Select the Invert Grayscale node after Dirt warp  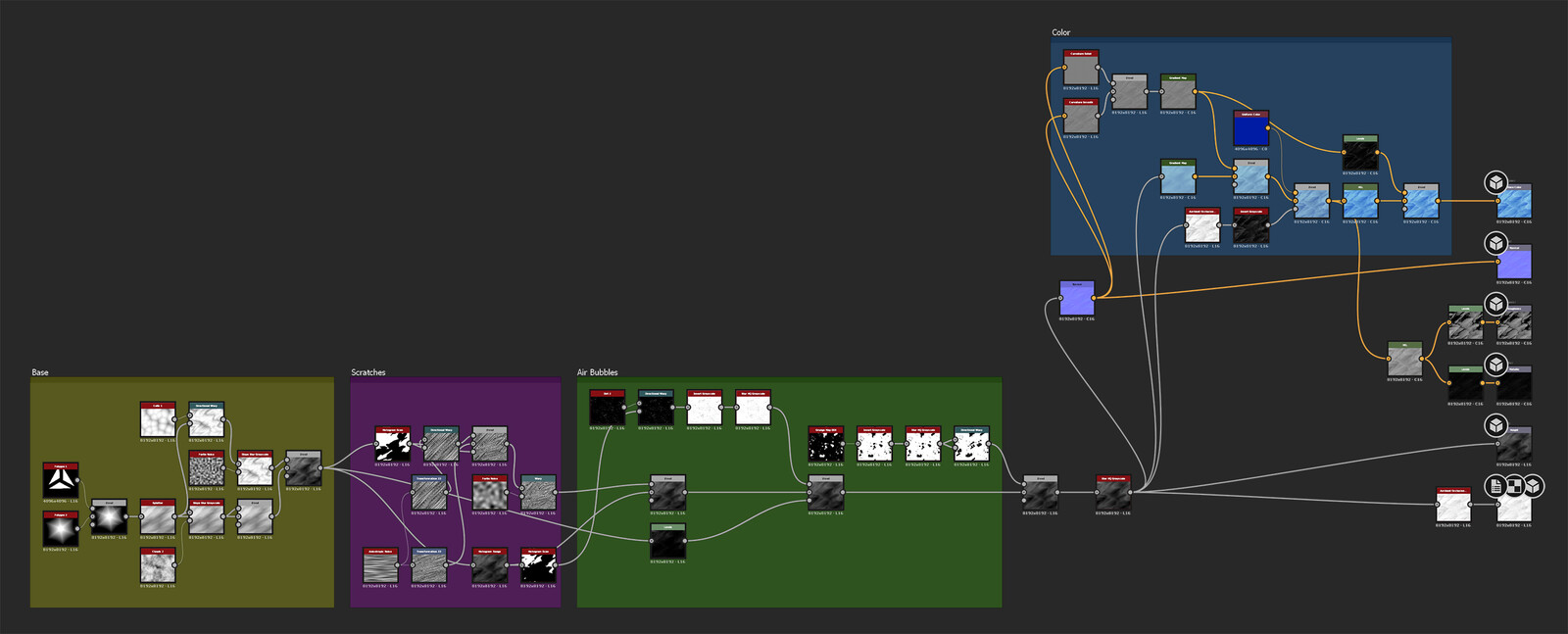tap(704, 408)
